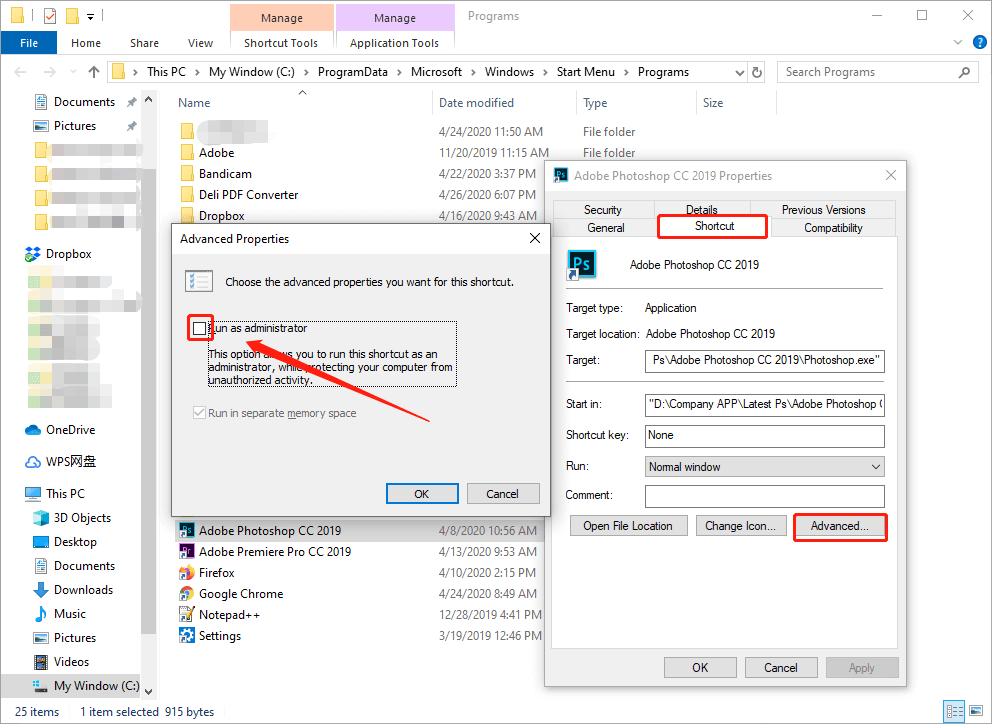Open Help via the blue question mark
992x724 pixels.
(x=979, y=42)
